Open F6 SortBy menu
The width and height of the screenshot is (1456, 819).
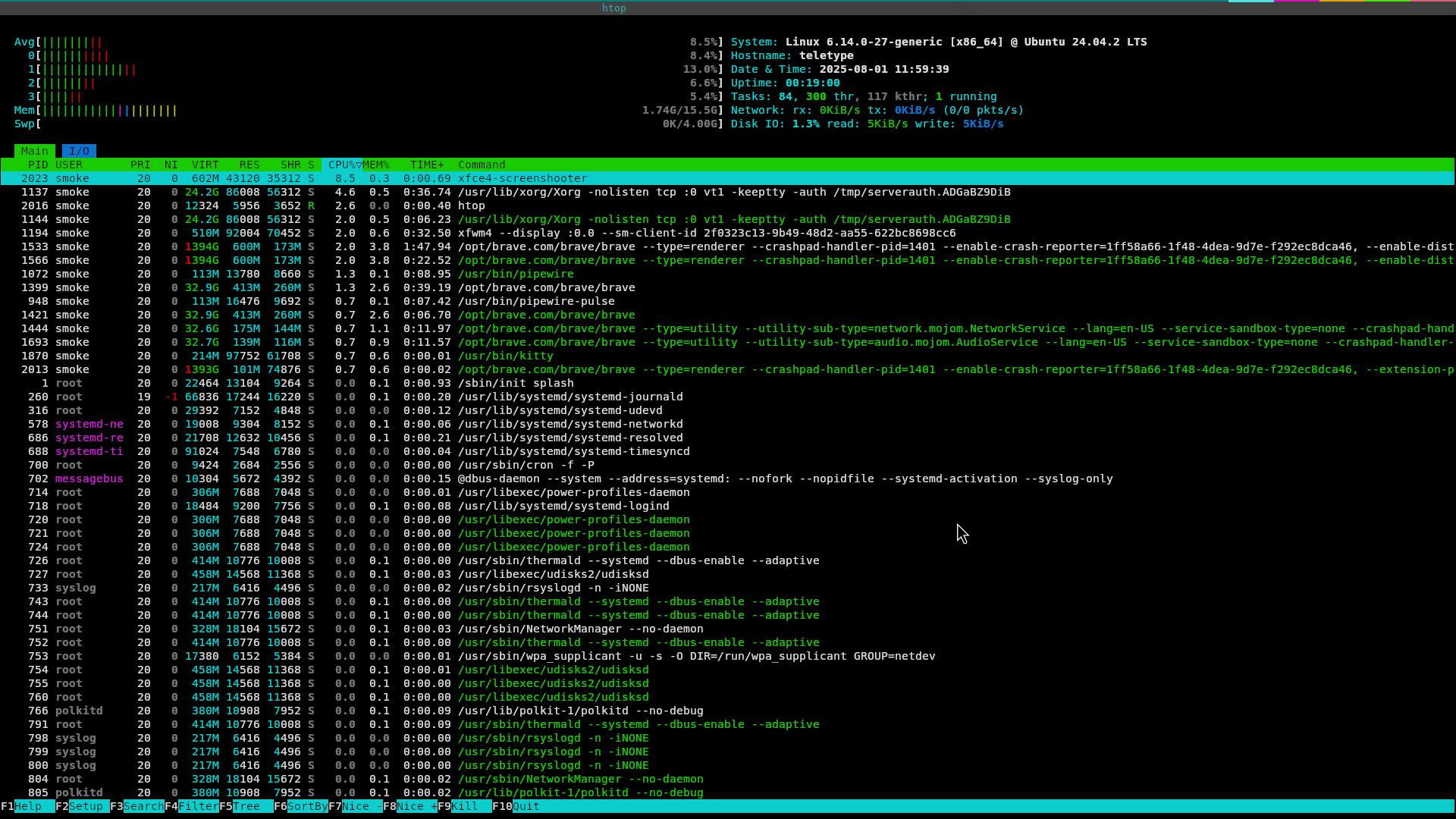pyautogui.click(x=300, y=806)
